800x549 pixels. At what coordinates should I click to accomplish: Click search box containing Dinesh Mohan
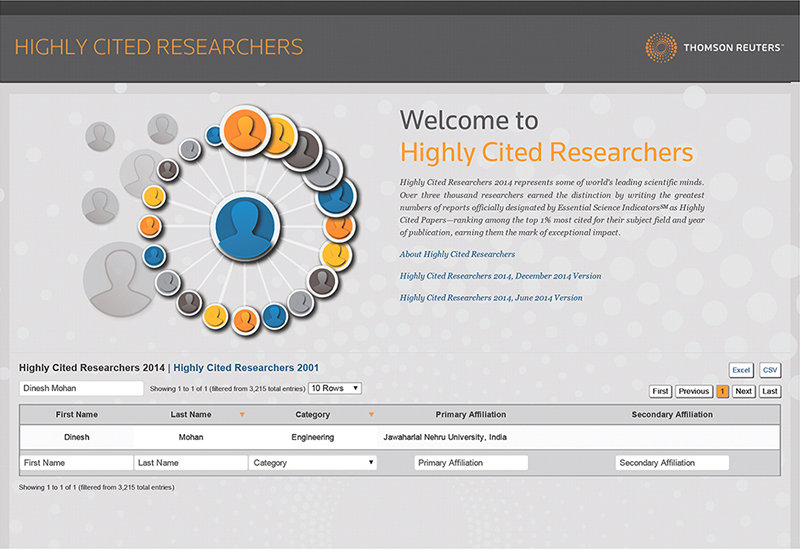coord(81,388)
